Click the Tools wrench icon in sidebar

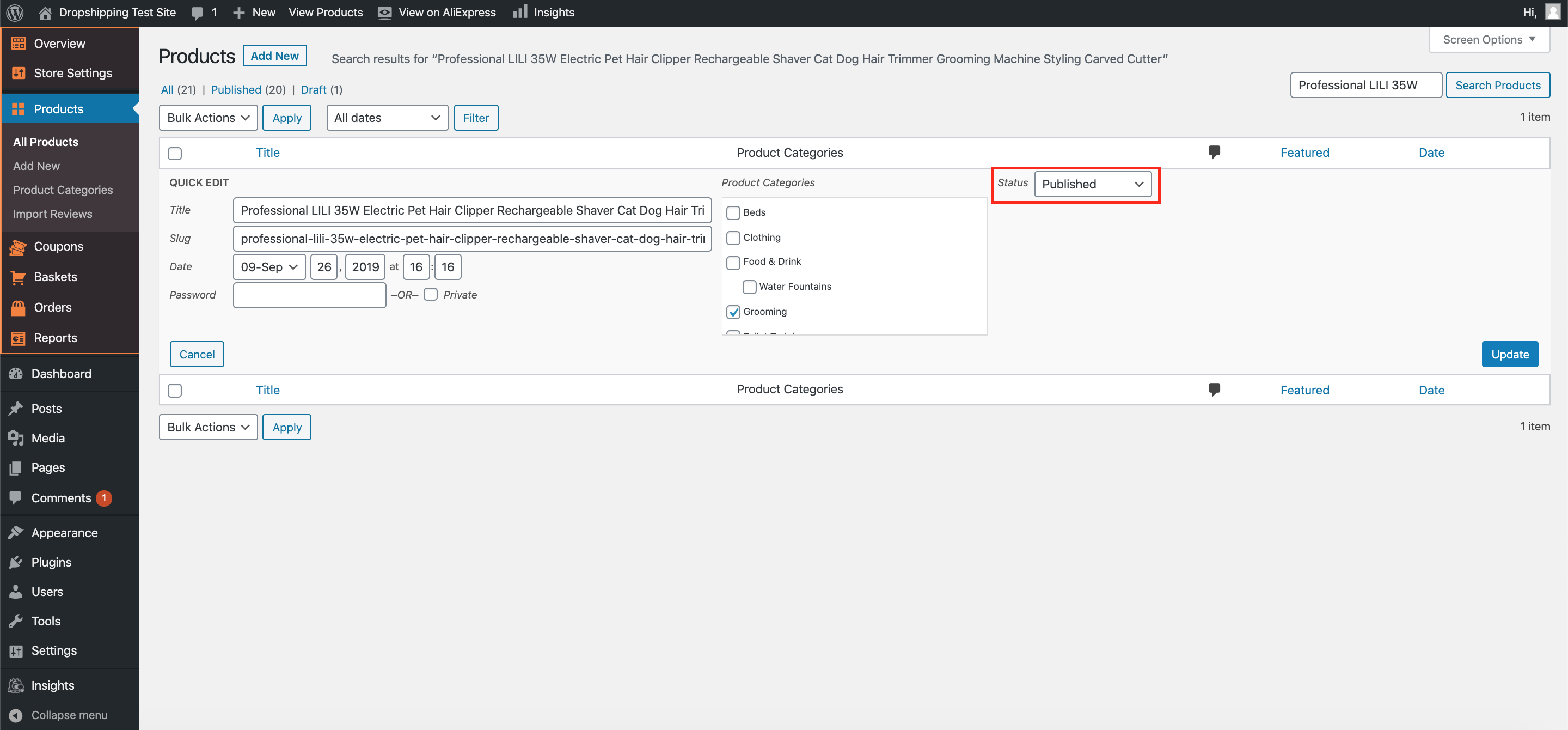(16, 621)
